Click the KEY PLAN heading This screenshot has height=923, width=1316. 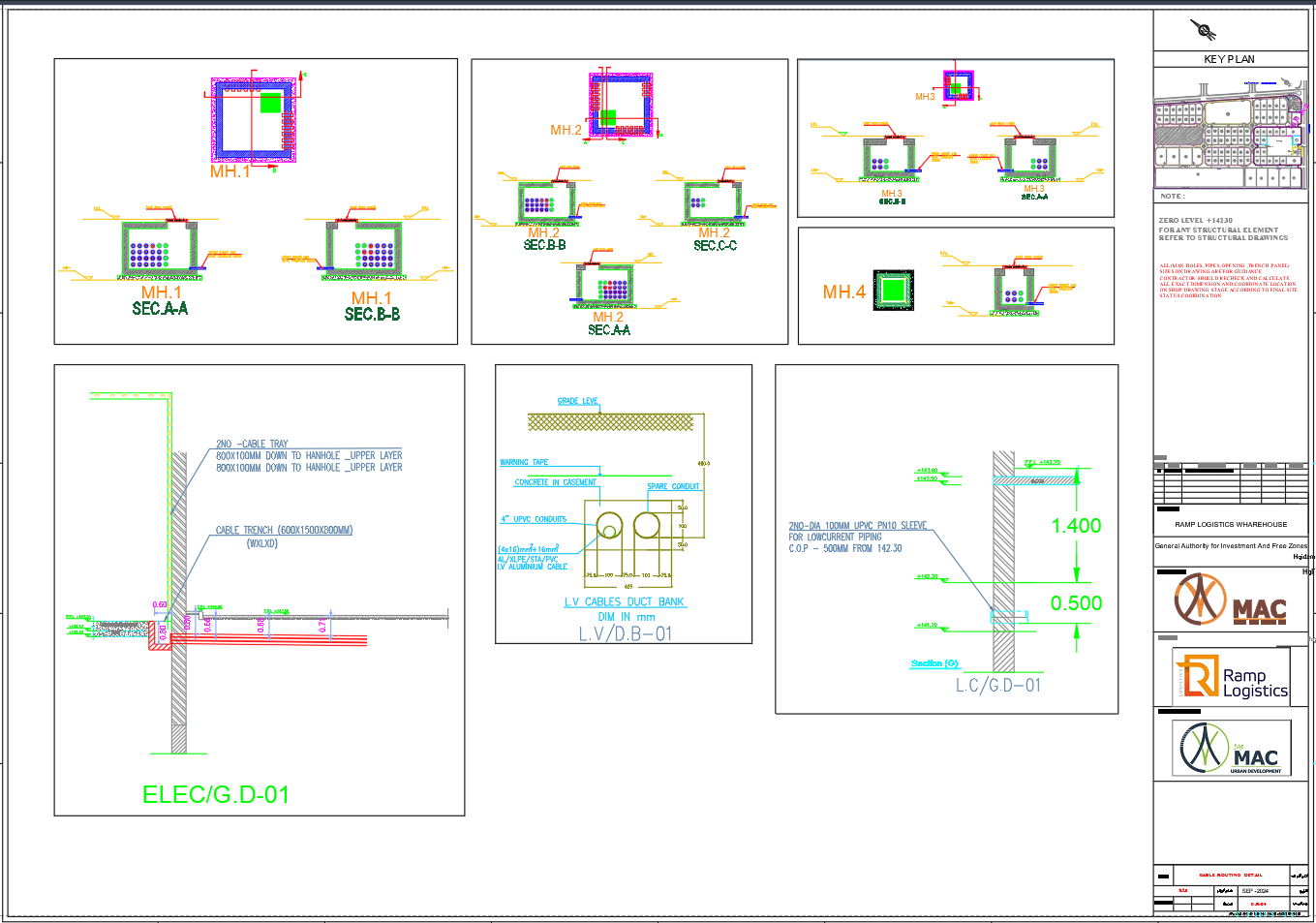(x=1228, y=58)
